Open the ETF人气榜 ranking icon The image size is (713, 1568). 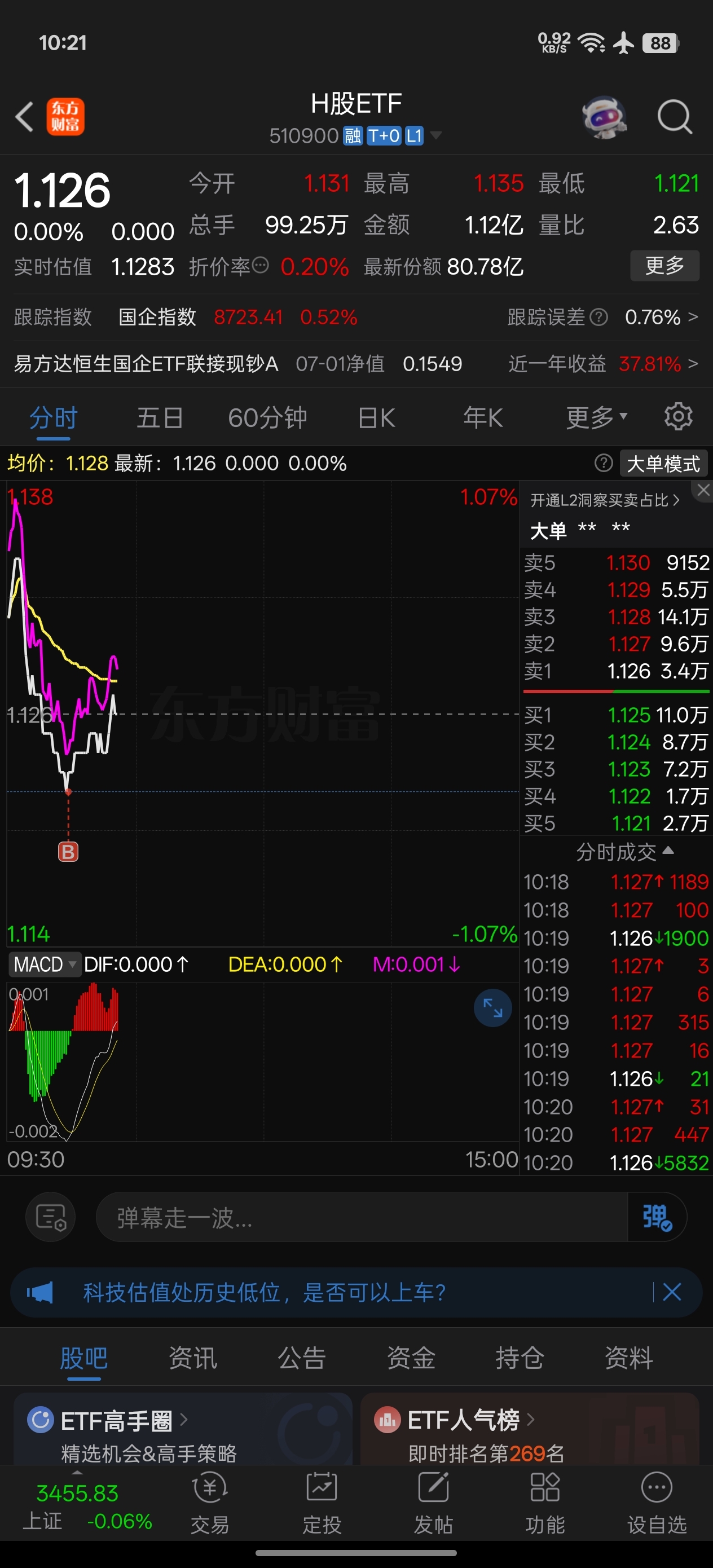click(x=388, y=1420)
